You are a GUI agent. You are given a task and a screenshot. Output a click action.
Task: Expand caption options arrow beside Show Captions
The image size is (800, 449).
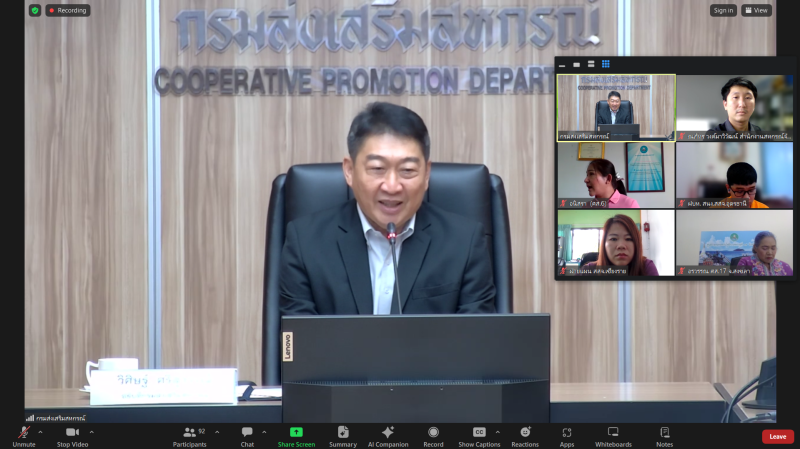tap(497, 432)
